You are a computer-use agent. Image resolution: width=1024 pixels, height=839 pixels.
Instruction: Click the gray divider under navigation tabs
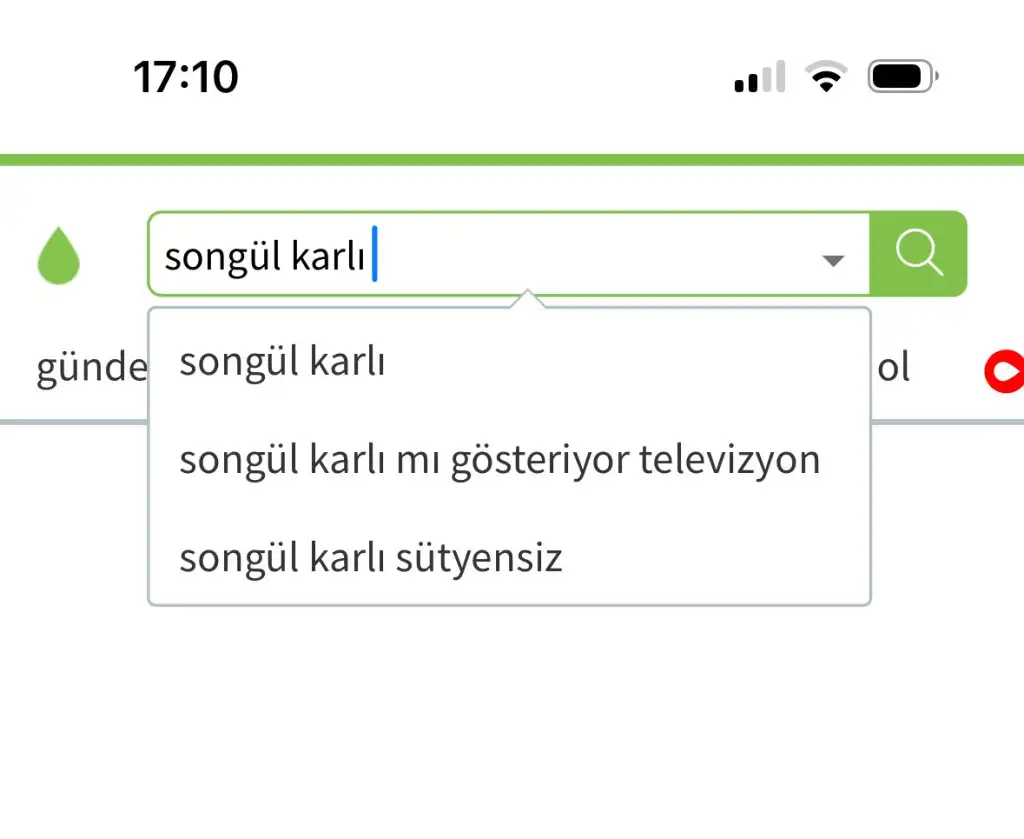point(73,422)
